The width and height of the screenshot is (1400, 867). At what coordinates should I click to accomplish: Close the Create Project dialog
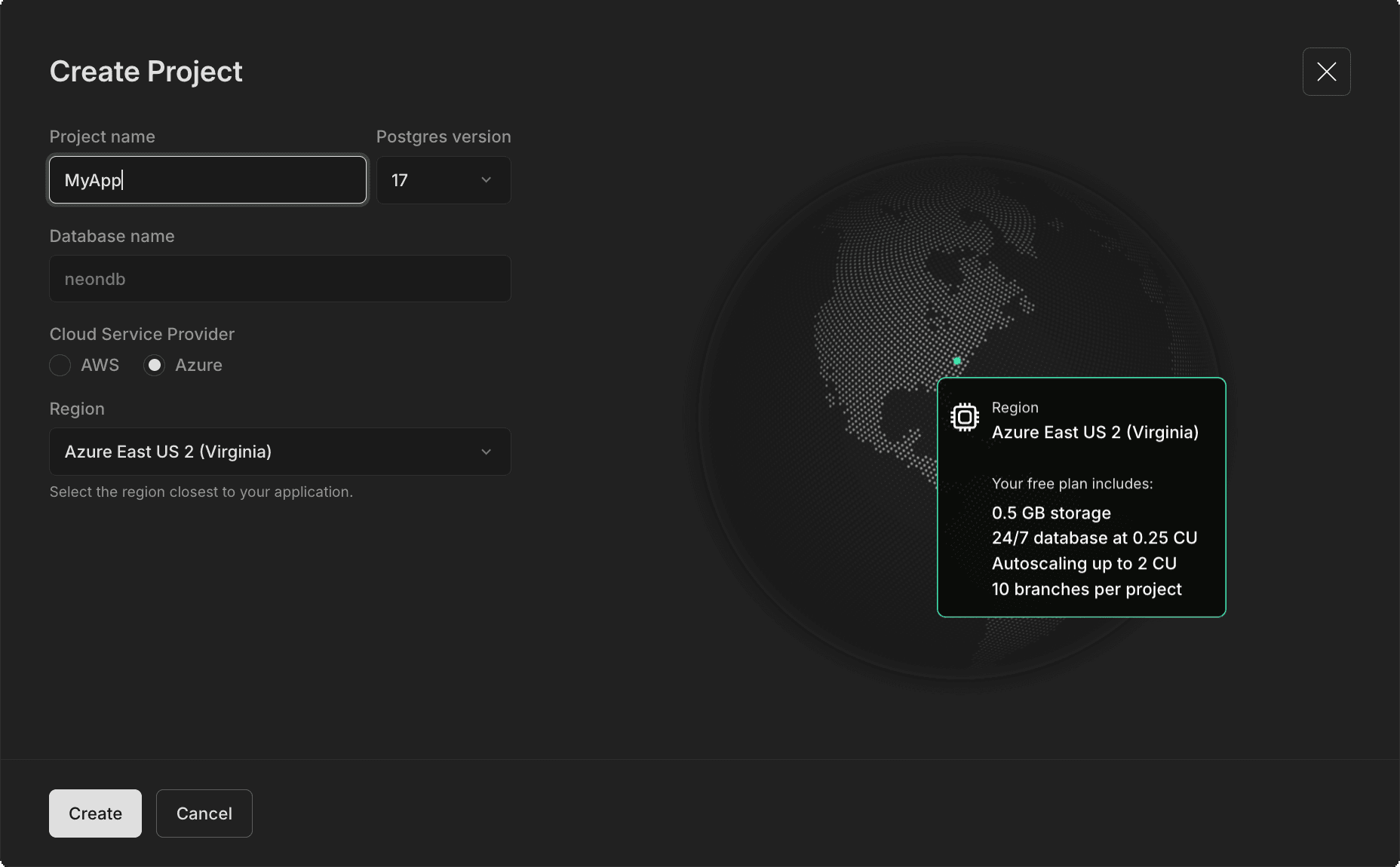point(1326,72)
